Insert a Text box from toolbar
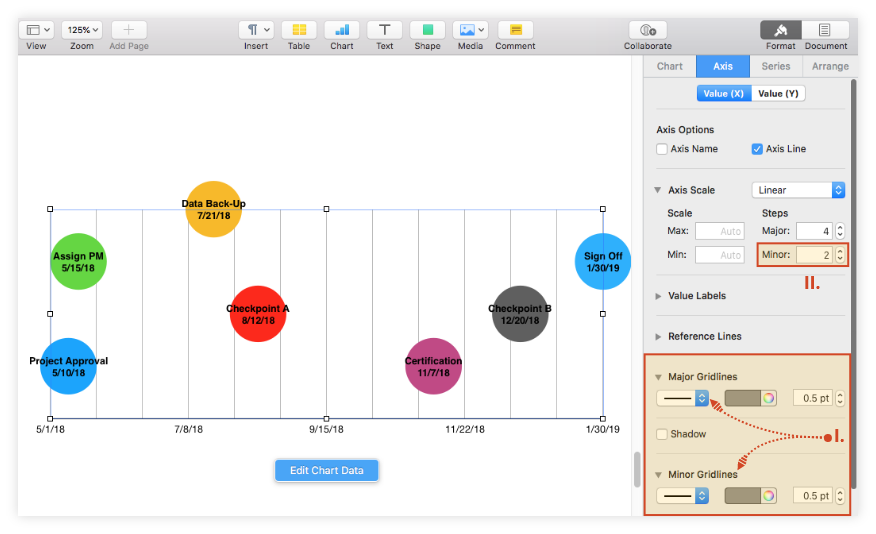Image resolution: width=876 pixels, height=534 pixels. [385, 30]
